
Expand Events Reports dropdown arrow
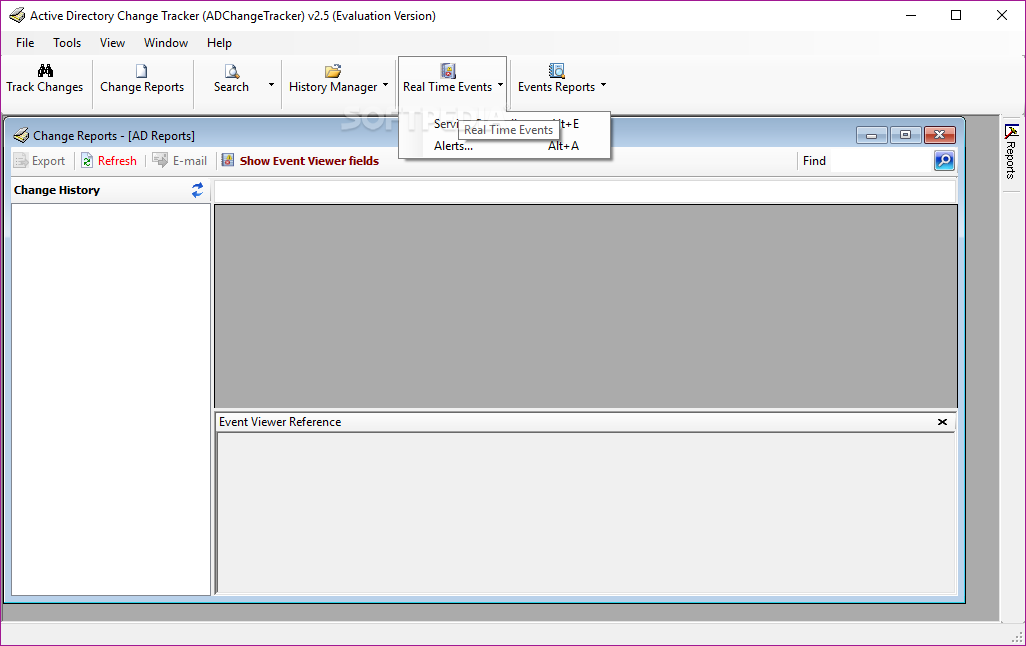(x=603, y=84)
